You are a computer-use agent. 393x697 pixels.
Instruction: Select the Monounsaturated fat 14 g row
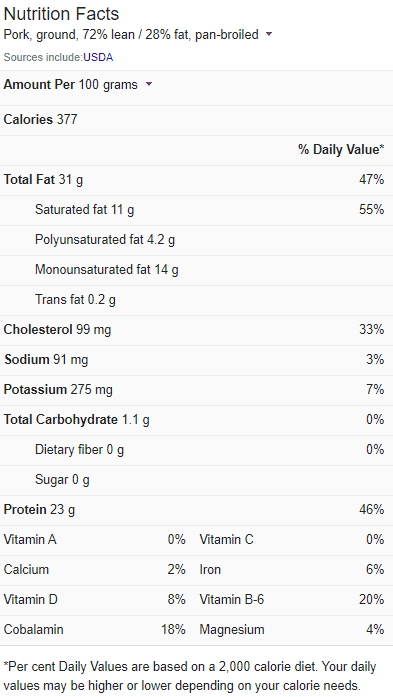click(196, 270)
